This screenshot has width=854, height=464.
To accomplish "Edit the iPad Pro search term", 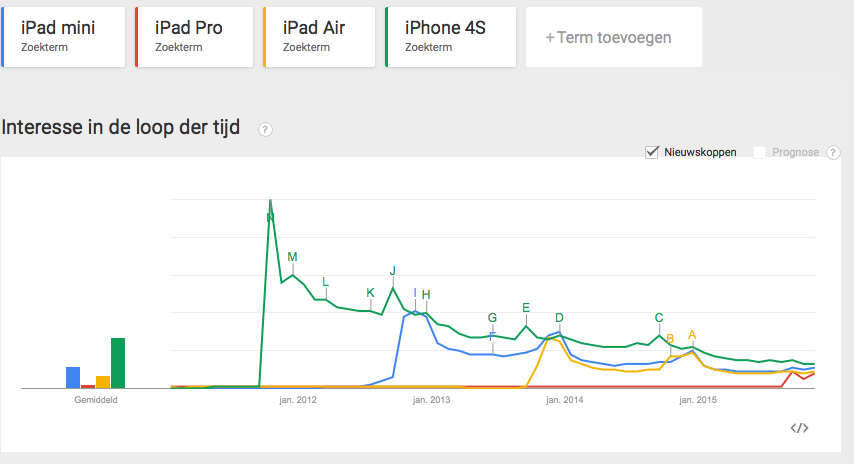I will (x=194, y=37).
